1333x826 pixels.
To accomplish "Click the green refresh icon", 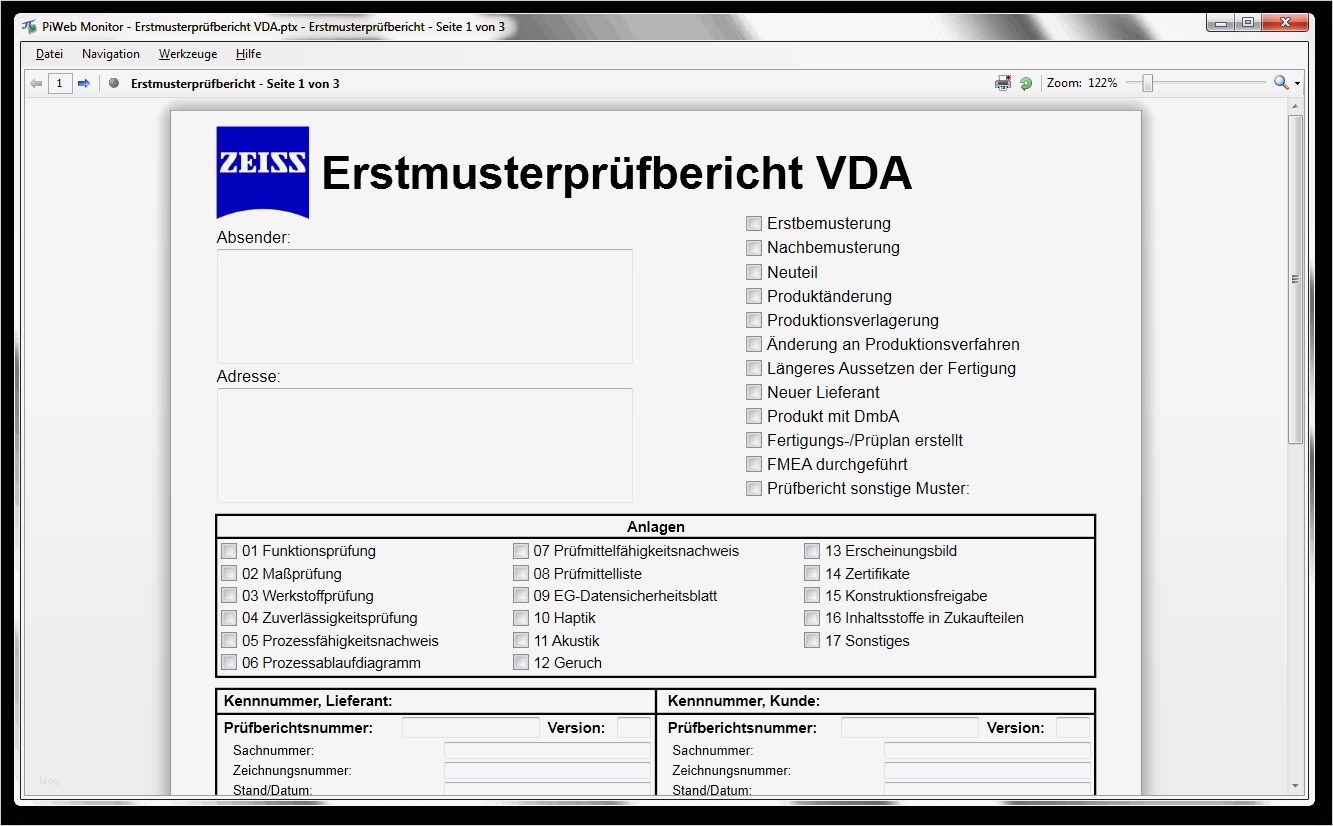I will [1026, 84].
